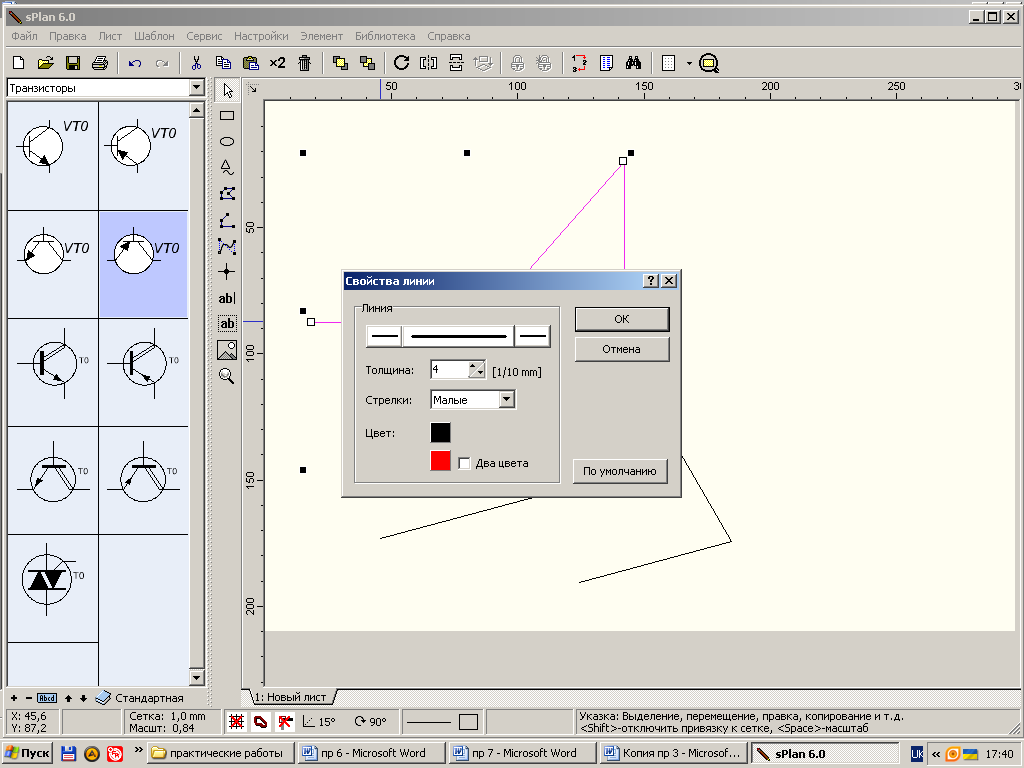Choose the line start style button

tap(385, 336)
